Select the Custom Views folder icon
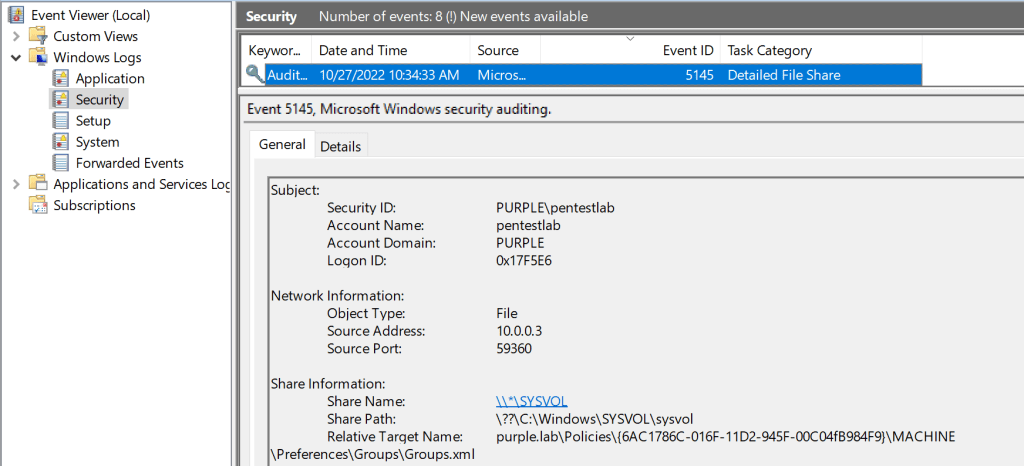The image size is (1024, 466). click(38, 36)
